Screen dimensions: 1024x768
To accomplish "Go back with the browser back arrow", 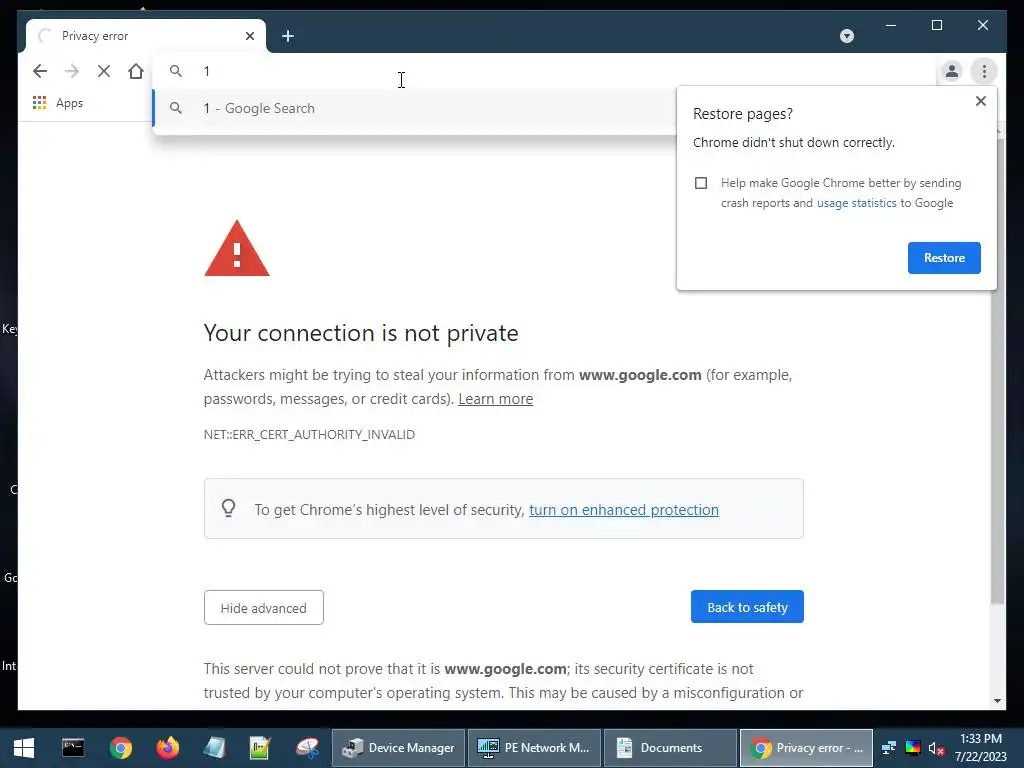I will point(40,71).
